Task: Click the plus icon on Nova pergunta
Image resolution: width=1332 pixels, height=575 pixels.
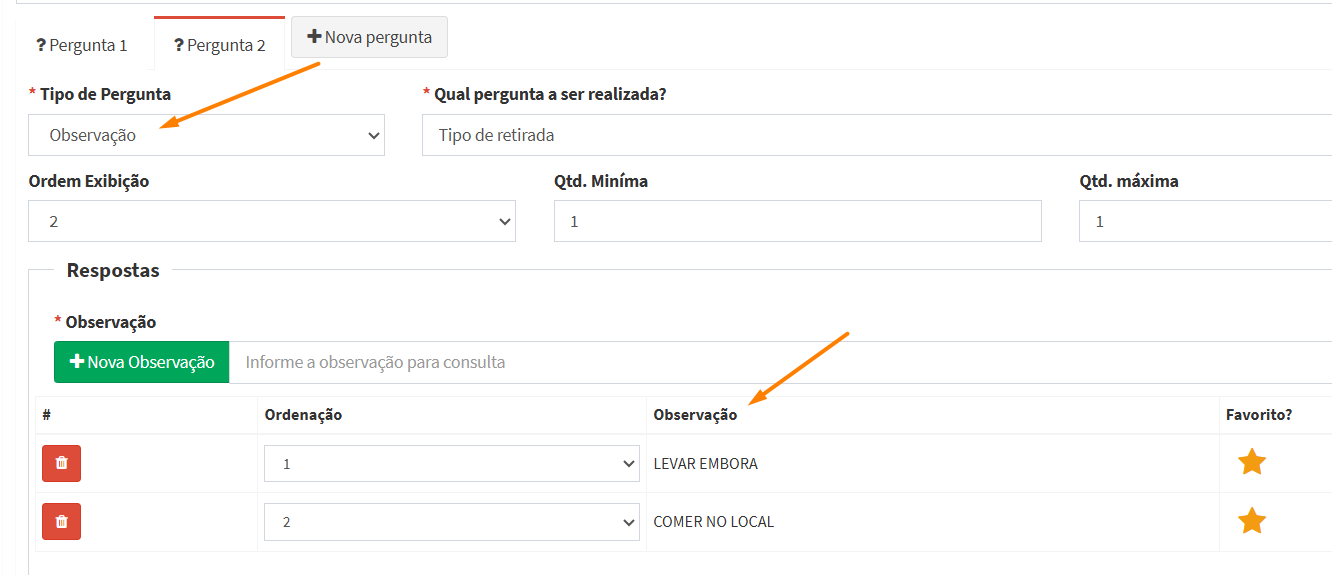Action: coord(314,37)
